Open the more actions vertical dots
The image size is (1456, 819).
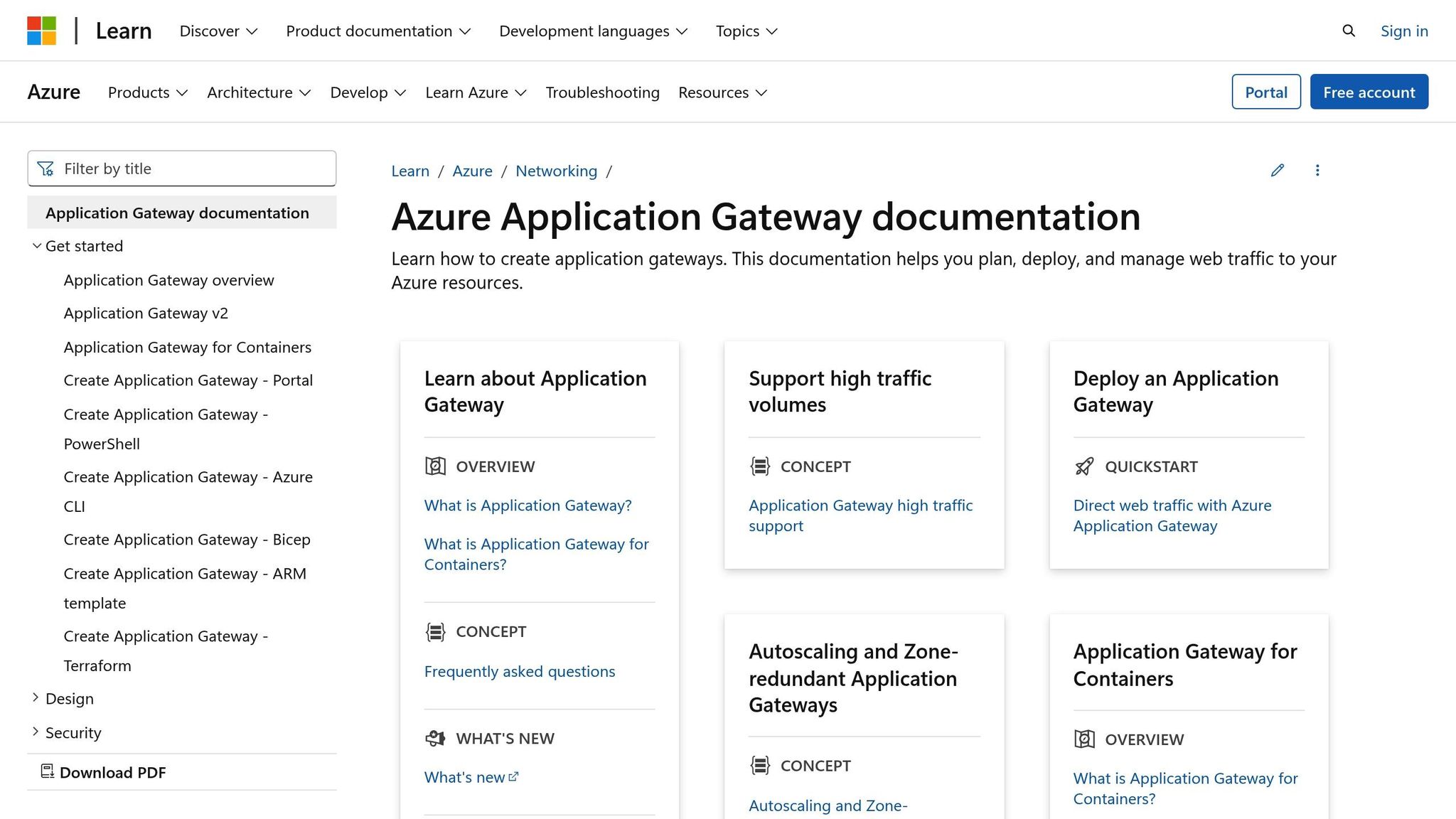coord(1317,170)
